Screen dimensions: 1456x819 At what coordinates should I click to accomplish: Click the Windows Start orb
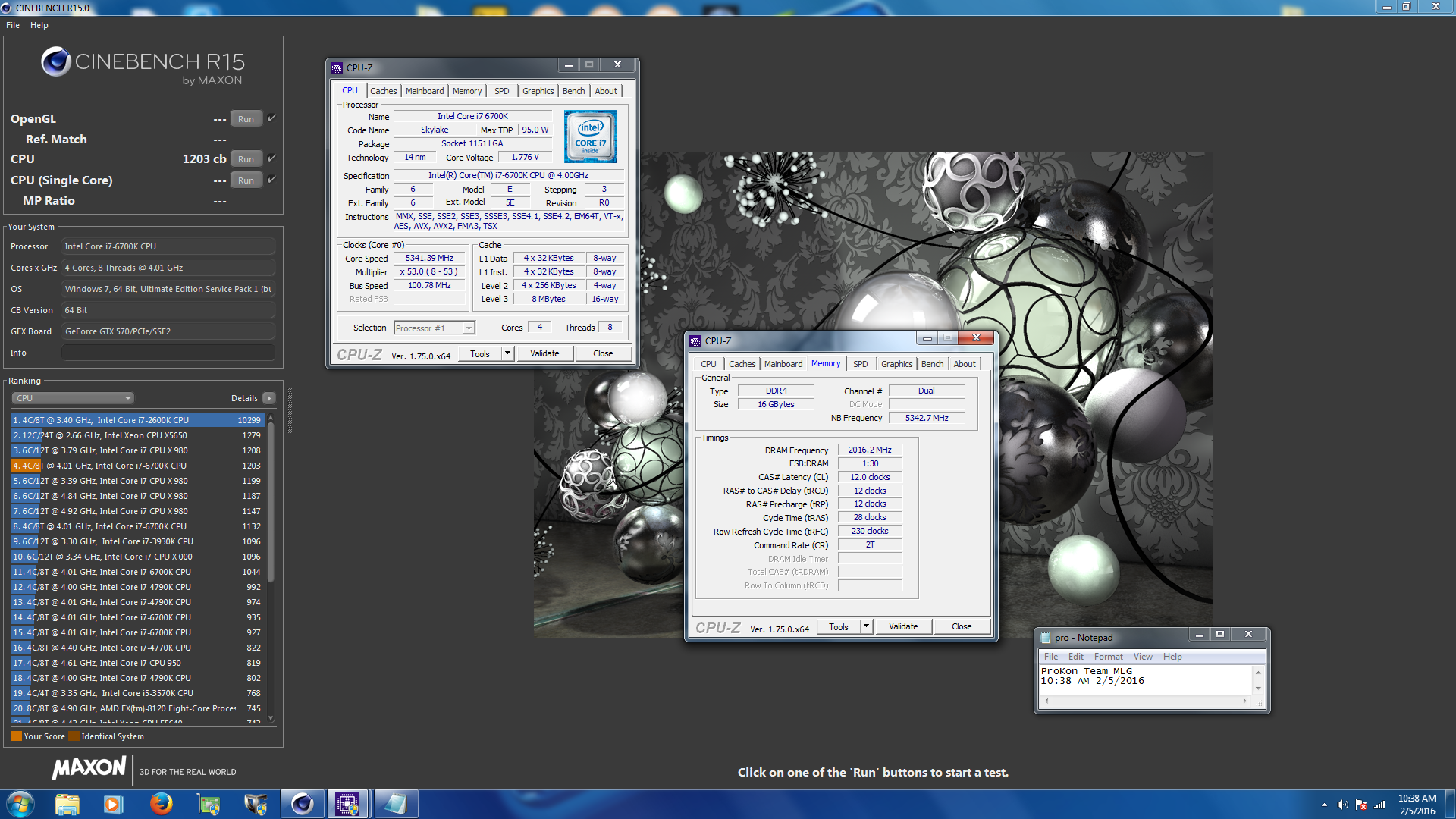(x=20, y=804)
